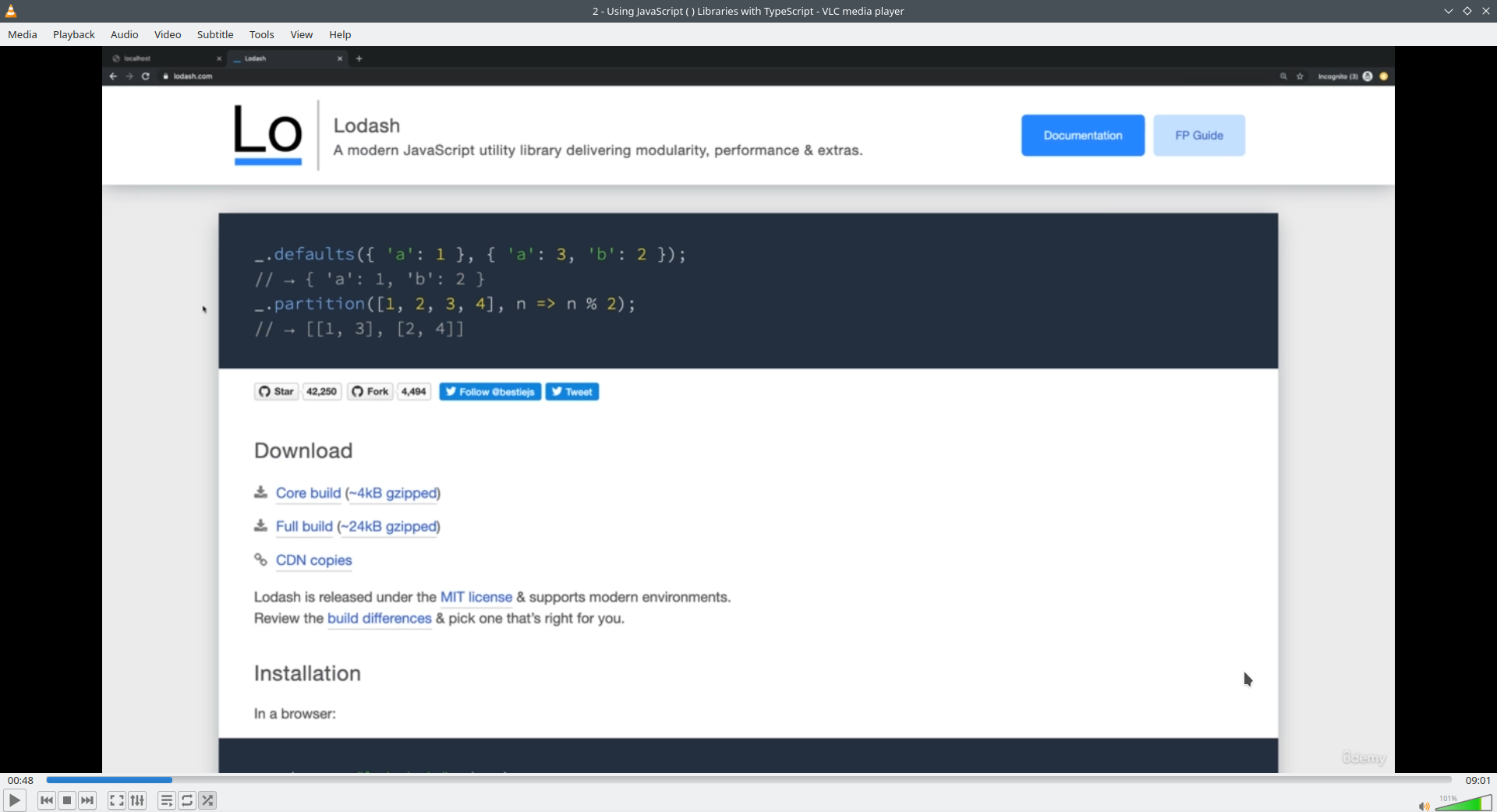
Task: Open the Core build download link
Action: coord(308,493)
